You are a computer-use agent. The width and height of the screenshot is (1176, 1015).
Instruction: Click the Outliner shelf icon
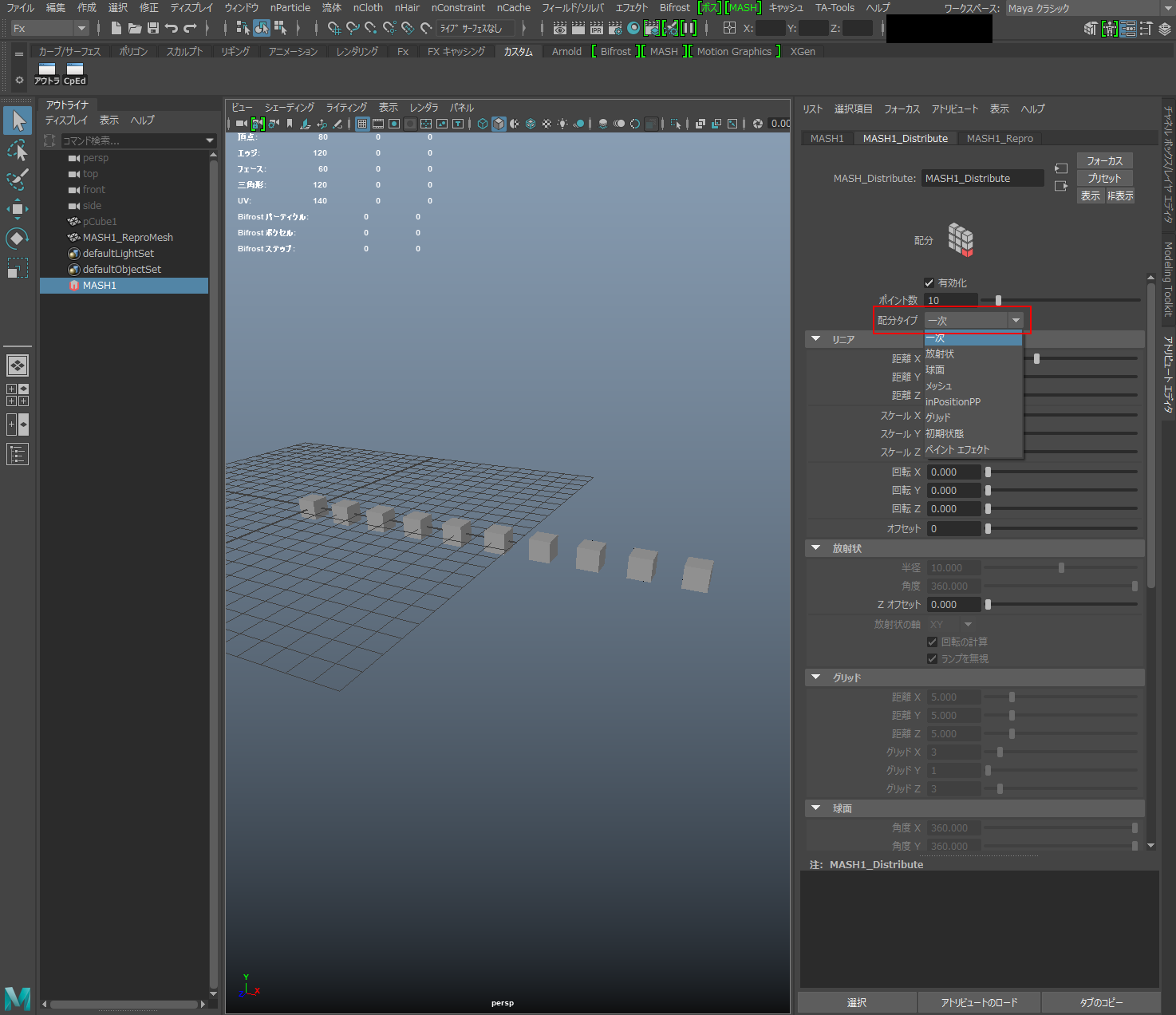click(x=47, y=74)
